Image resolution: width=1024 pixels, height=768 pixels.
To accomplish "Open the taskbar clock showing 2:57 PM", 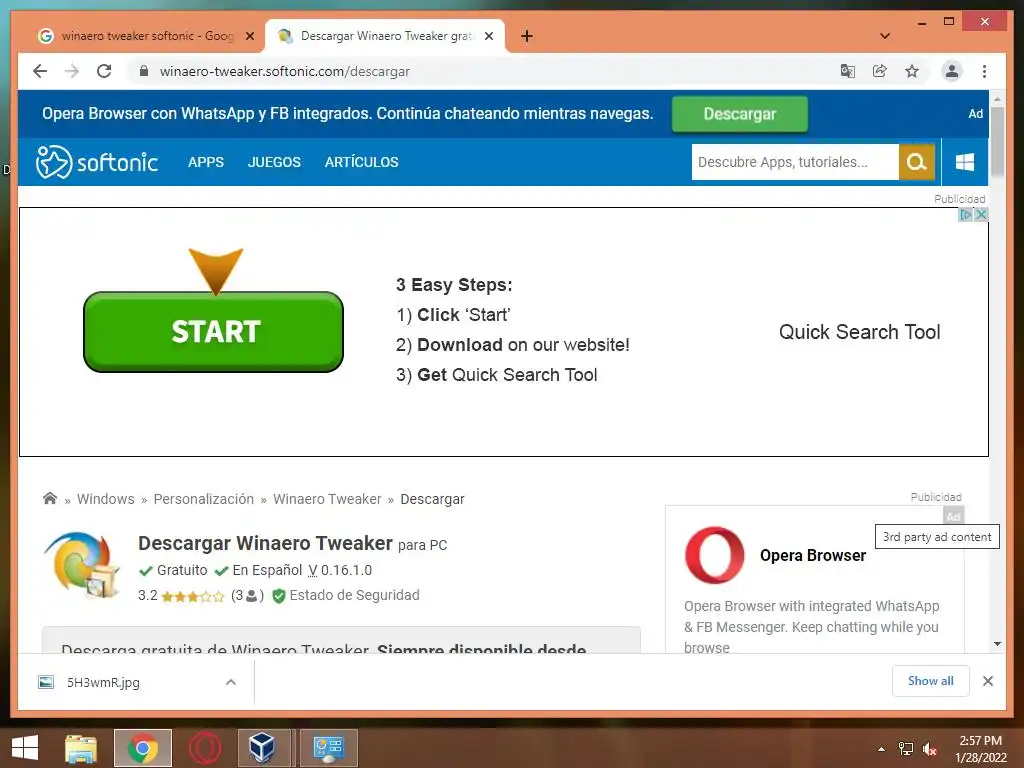I will 980,749.
